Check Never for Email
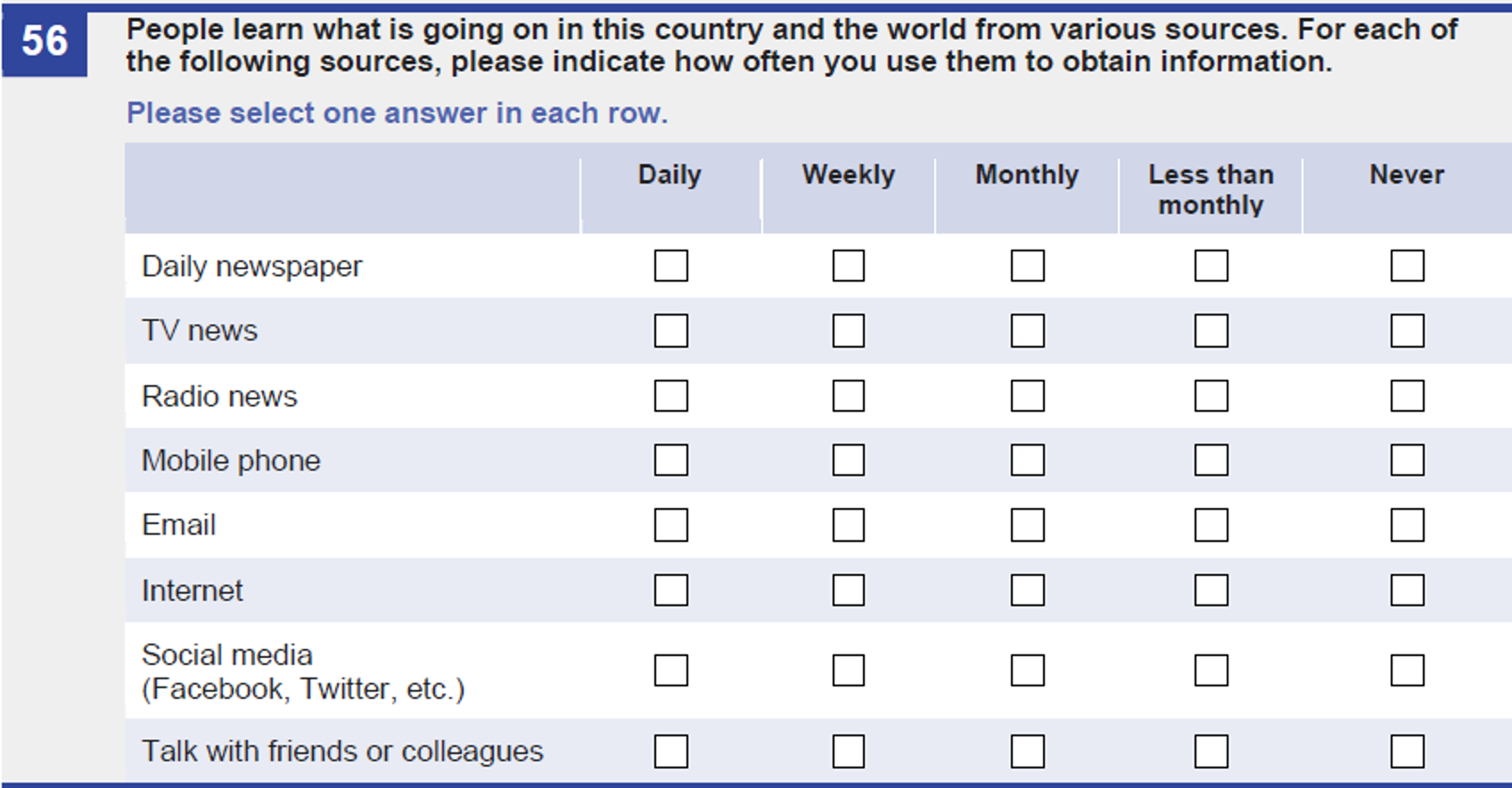 coord(1407,525)
